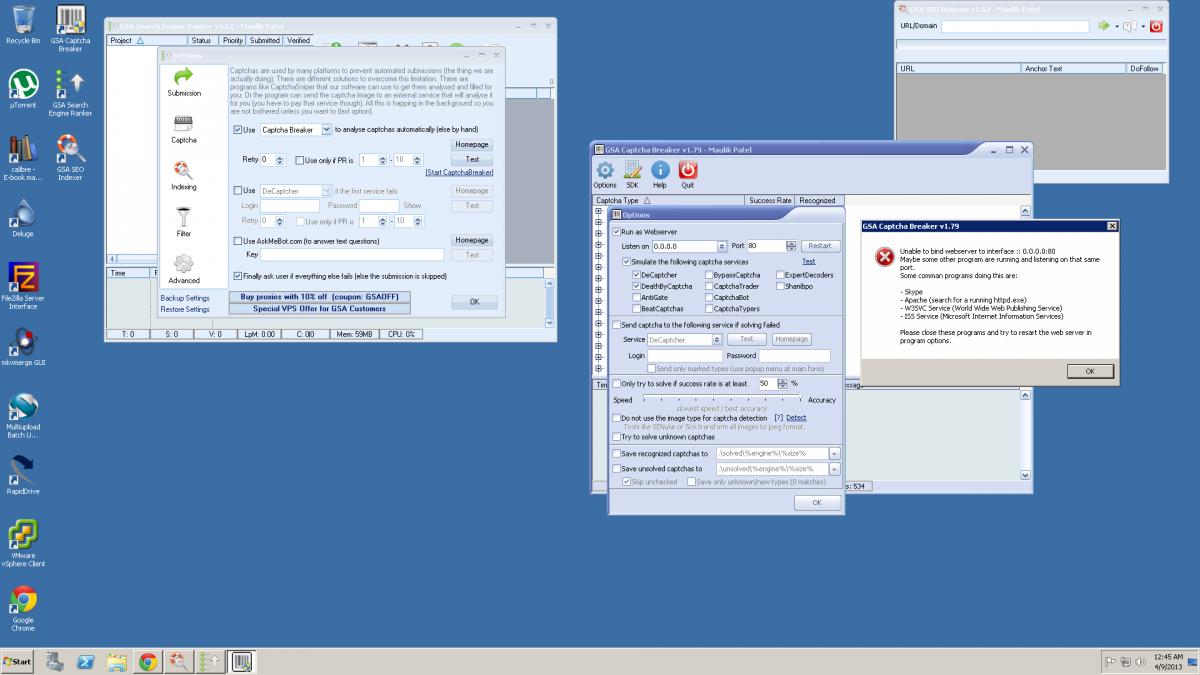This screenshot has height=675, width=1200.
Task: Click the red stop icon in SEO Indexer
Action: pos(1156,26)
